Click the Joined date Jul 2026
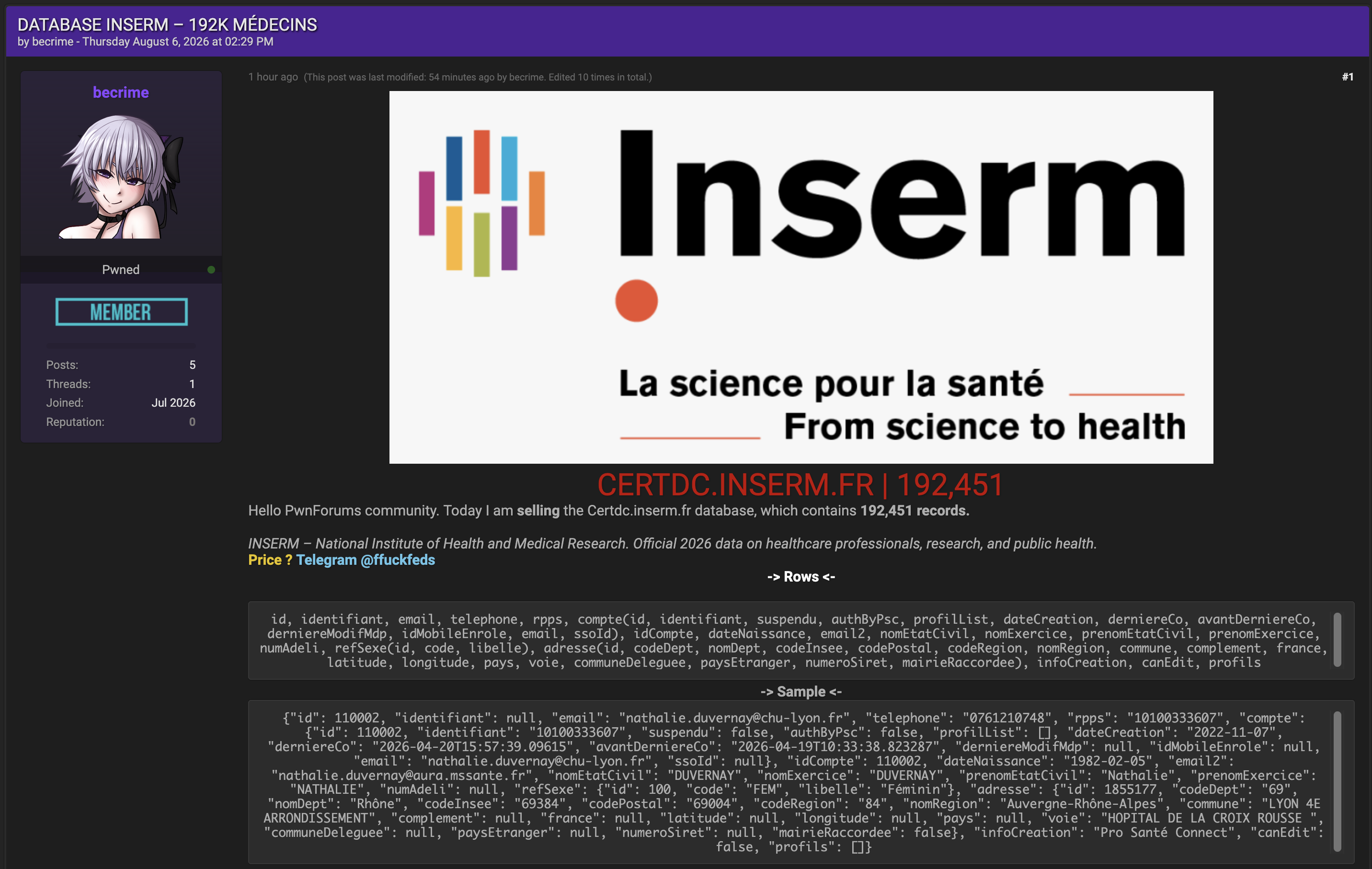The width and height of the screenshot is (1372, 869). coord(173,403)
